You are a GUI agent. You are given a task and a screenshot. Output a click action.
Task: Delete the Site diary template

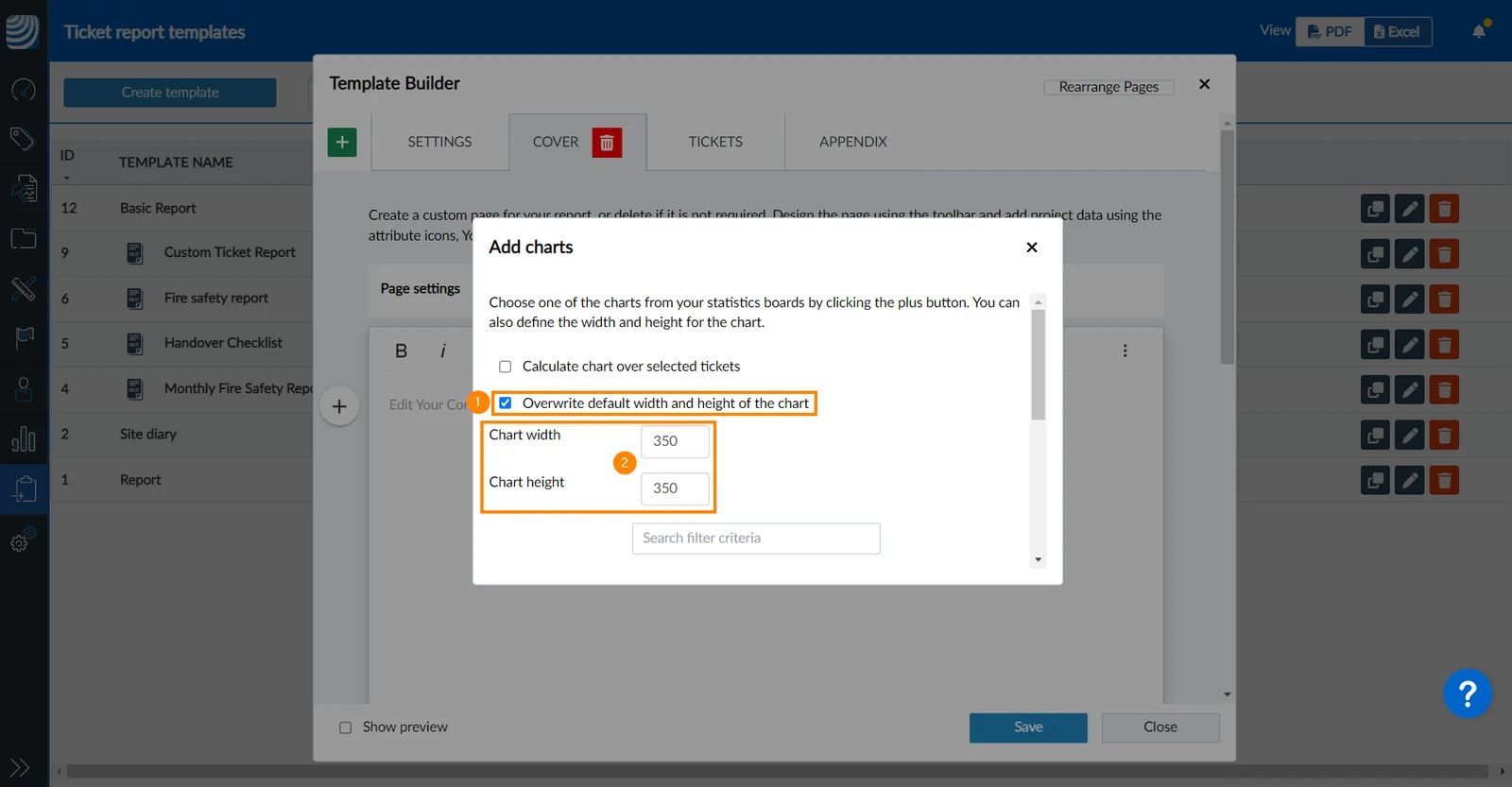pyautogui.click(x=1443, y=435)
